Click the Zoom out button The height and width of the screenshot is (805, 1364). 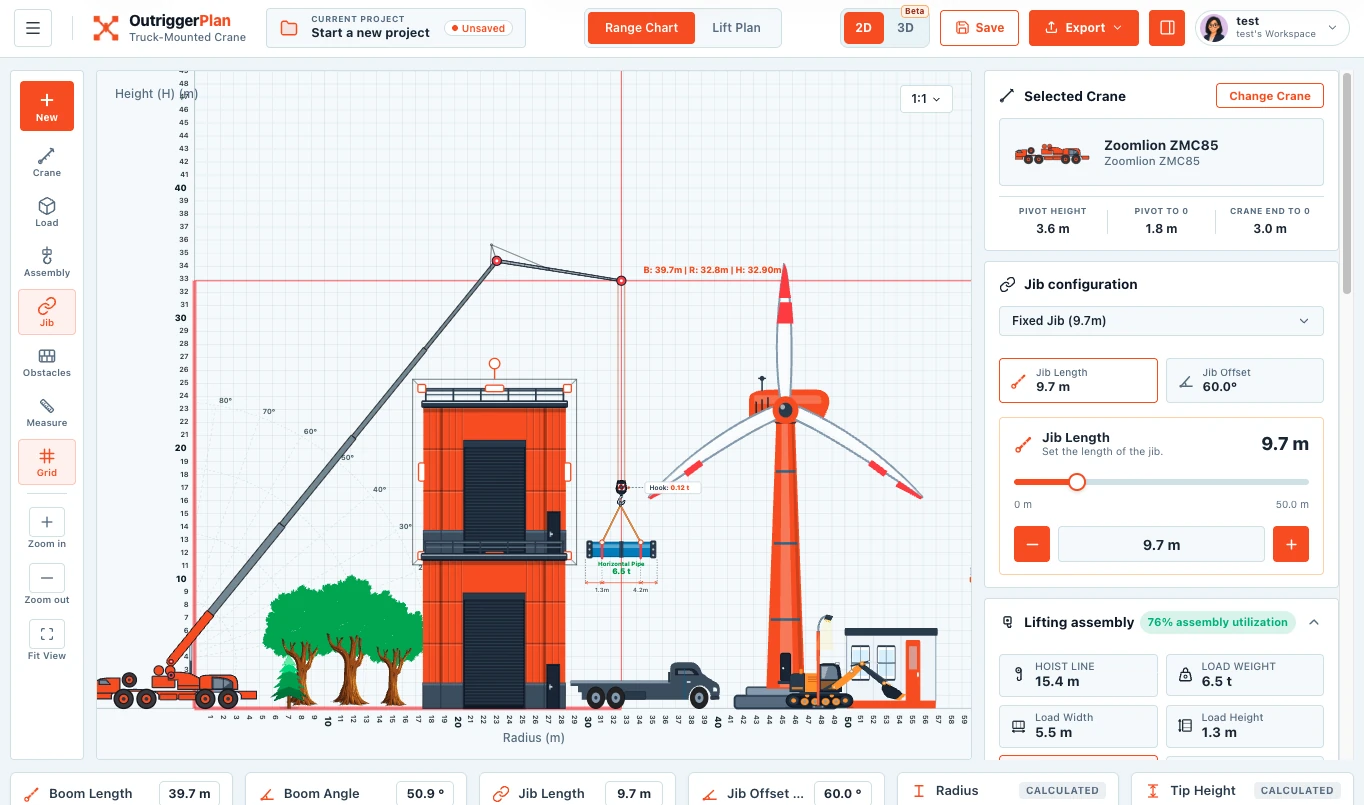click(47, 578)
